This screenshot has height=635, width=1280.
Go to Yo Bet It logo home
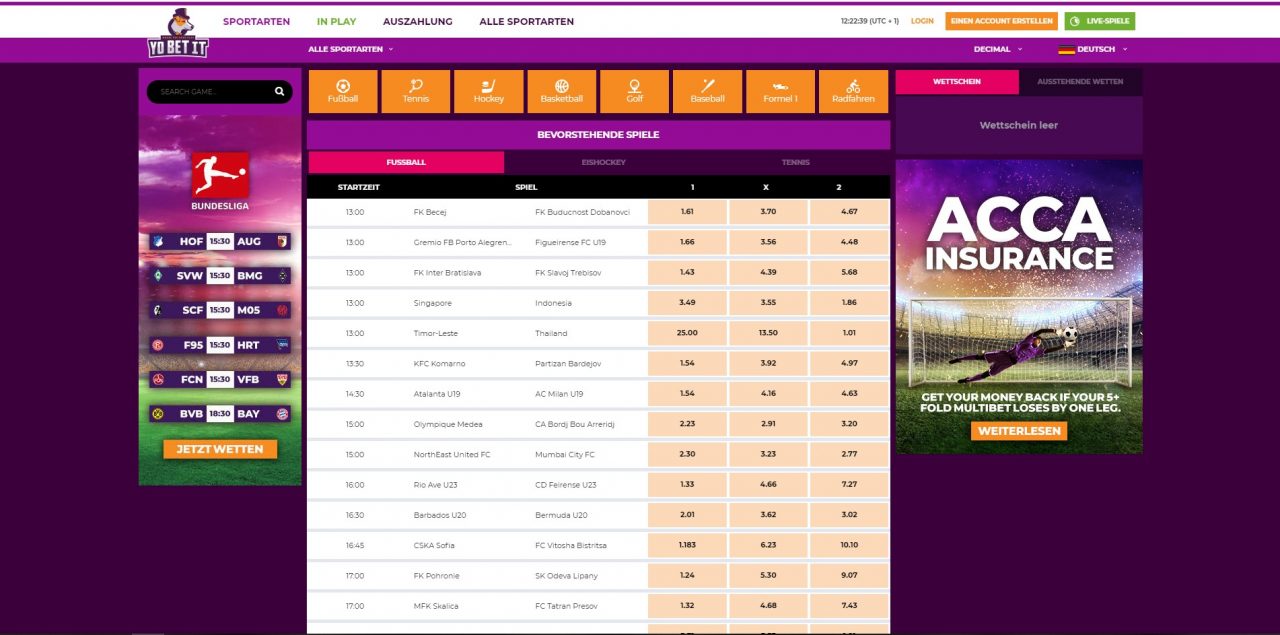pos(177,33)
